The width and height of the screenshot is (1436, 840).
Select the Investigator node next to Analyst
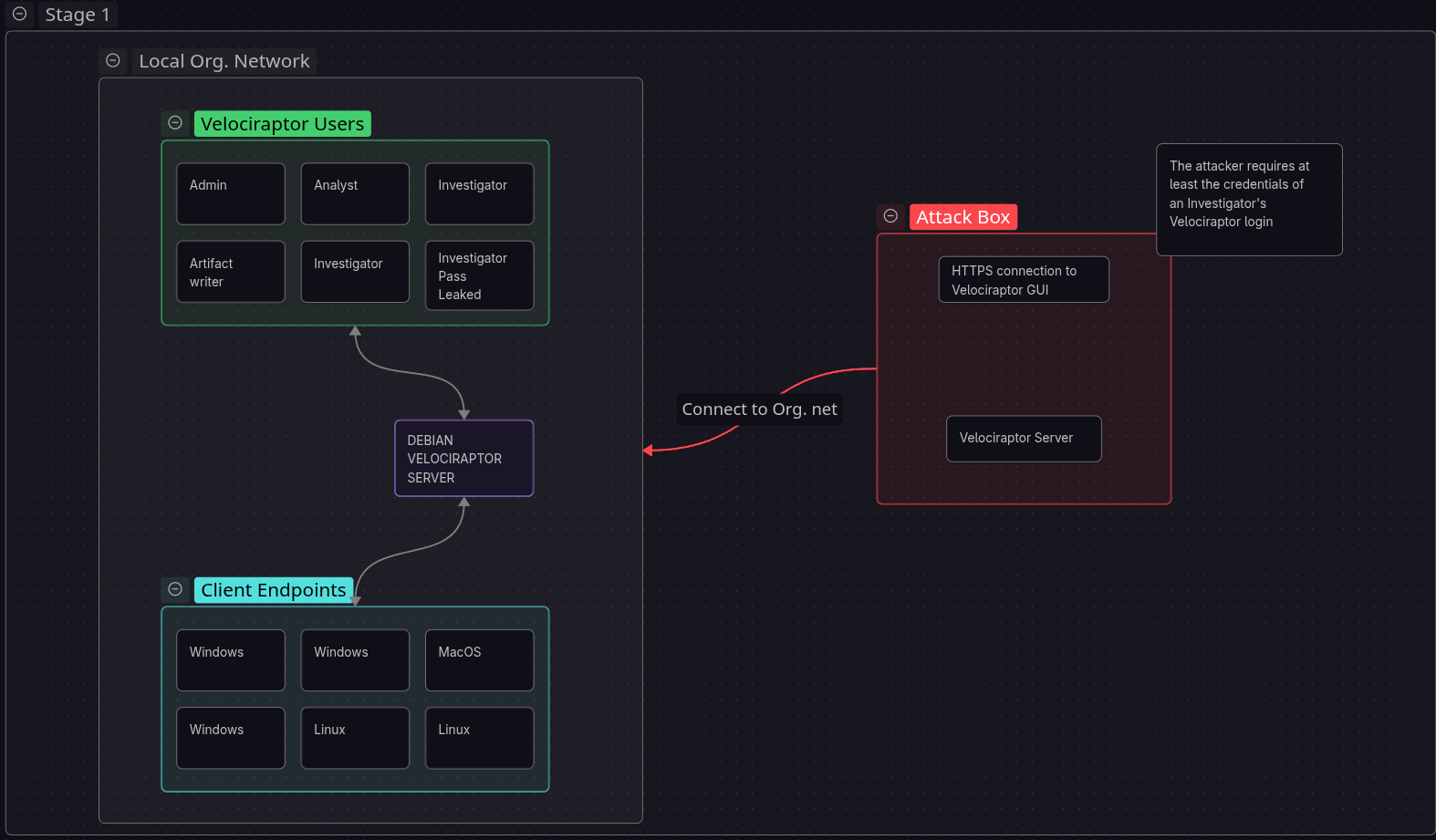point(480,193)
